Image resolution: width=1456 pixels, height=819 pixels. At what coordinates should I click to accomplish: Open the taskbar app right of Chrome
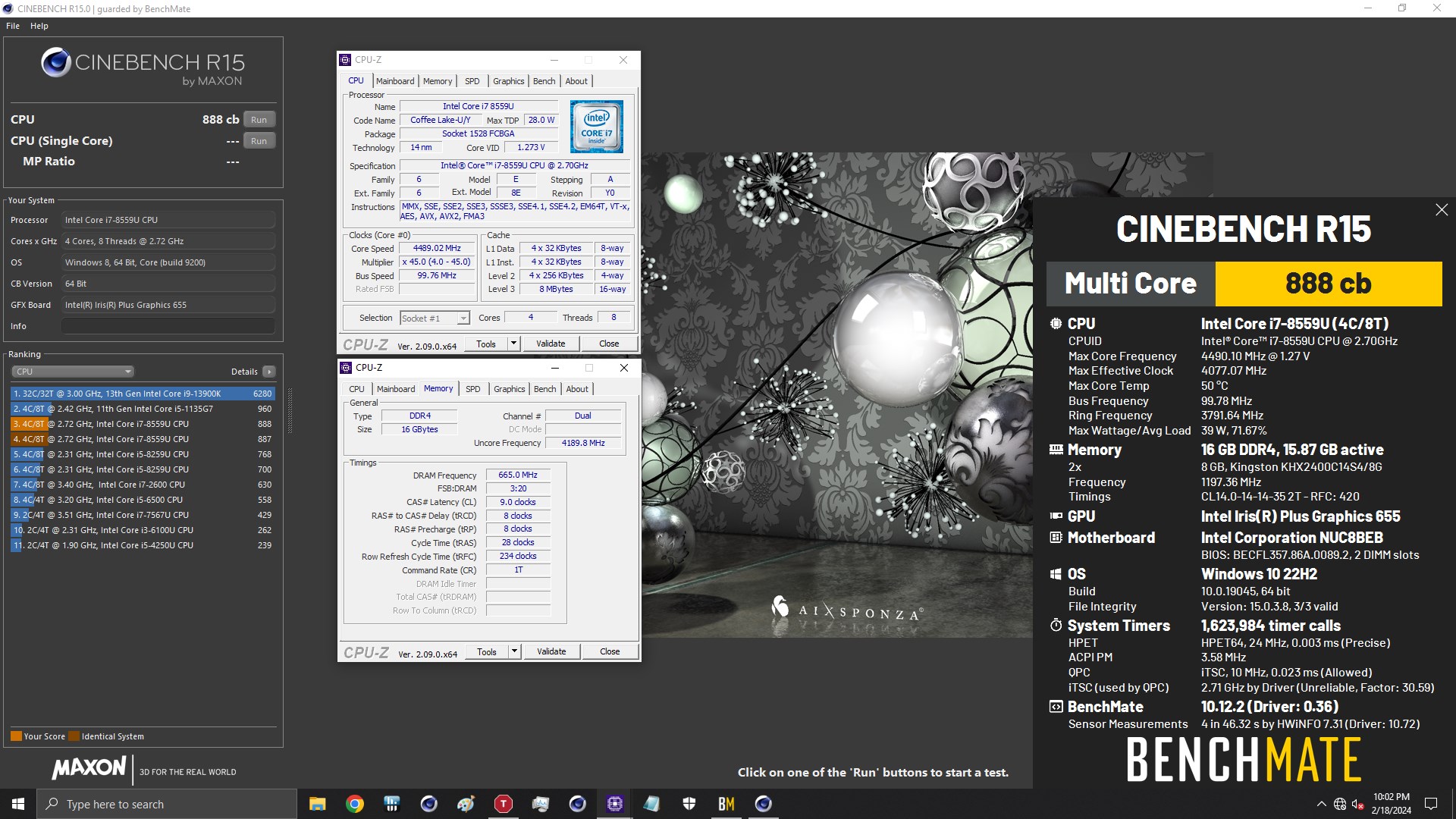coord(391,804)
